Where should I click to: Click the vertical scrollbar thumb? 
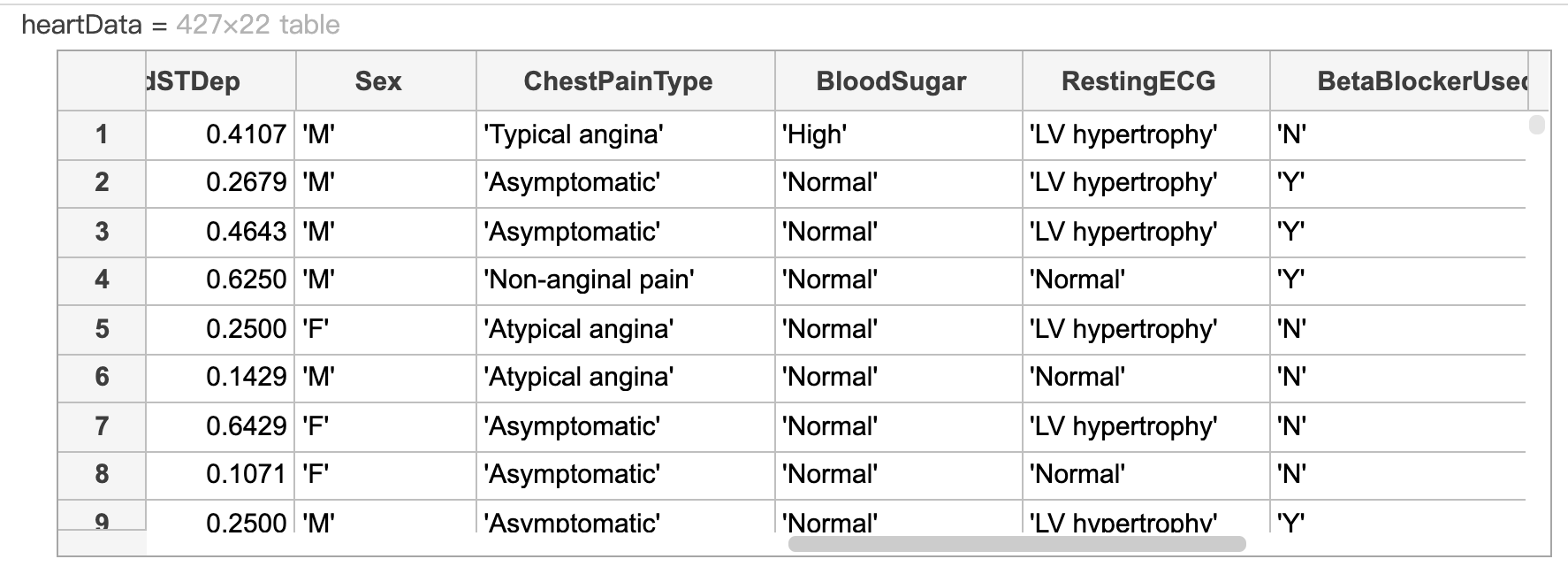click(1537, 124)
